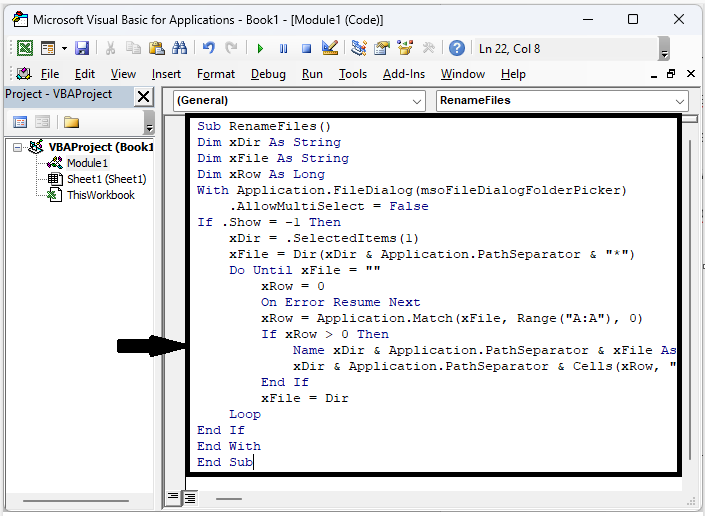Open the Toolbox icon
This screenshot has height=516, width=705.
tap(428, 48)
